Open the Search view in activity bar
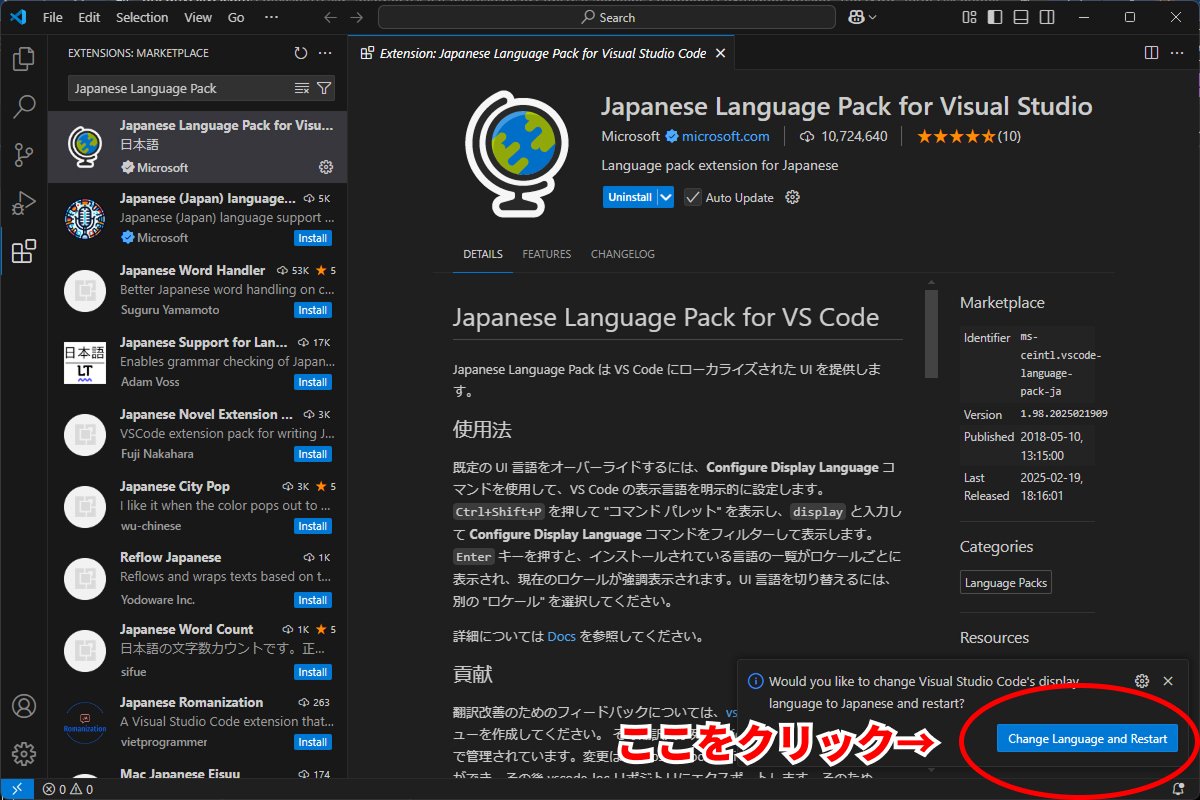Viewport: 1200px width, 800px height. 24,106
